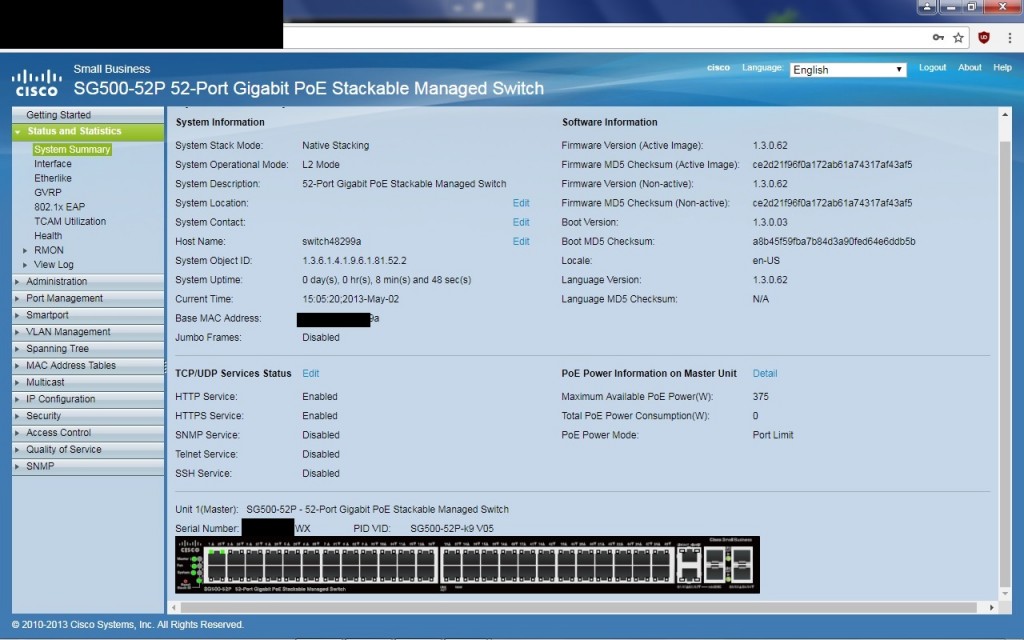This screenshot has width=1024, height=640.
Task: Click firmware version 1.3.0.62 active image
Action: coord(769,146)
